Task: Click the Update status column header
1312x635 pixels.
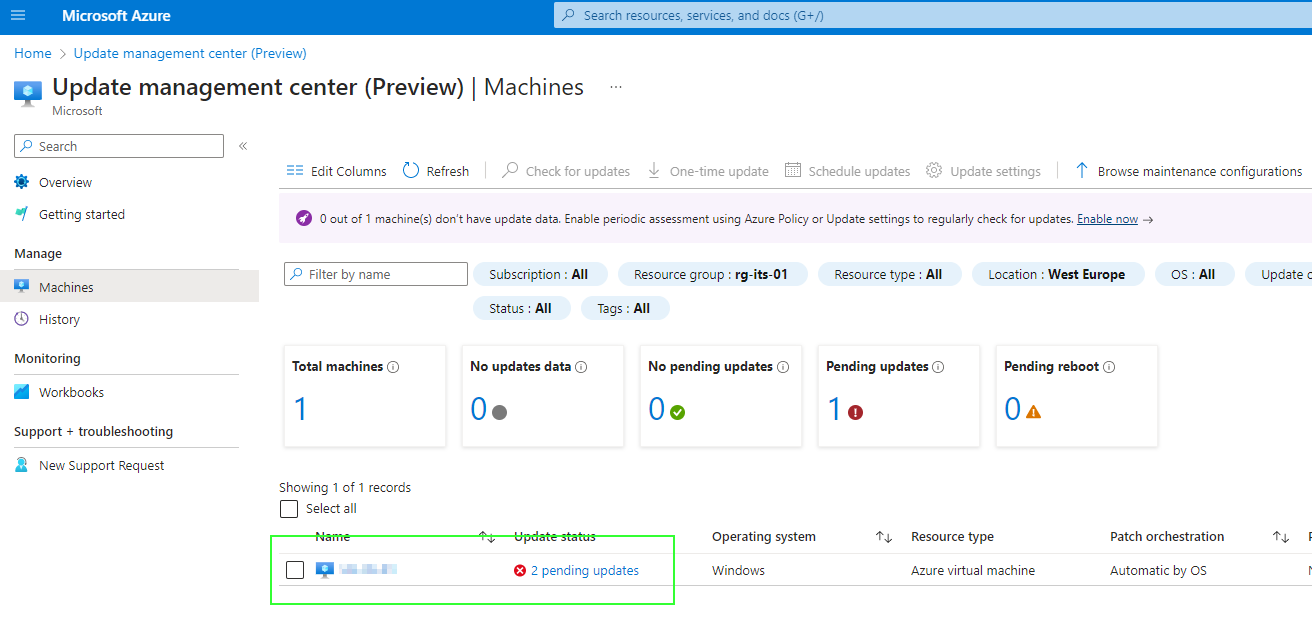Action: pos(555,537)
